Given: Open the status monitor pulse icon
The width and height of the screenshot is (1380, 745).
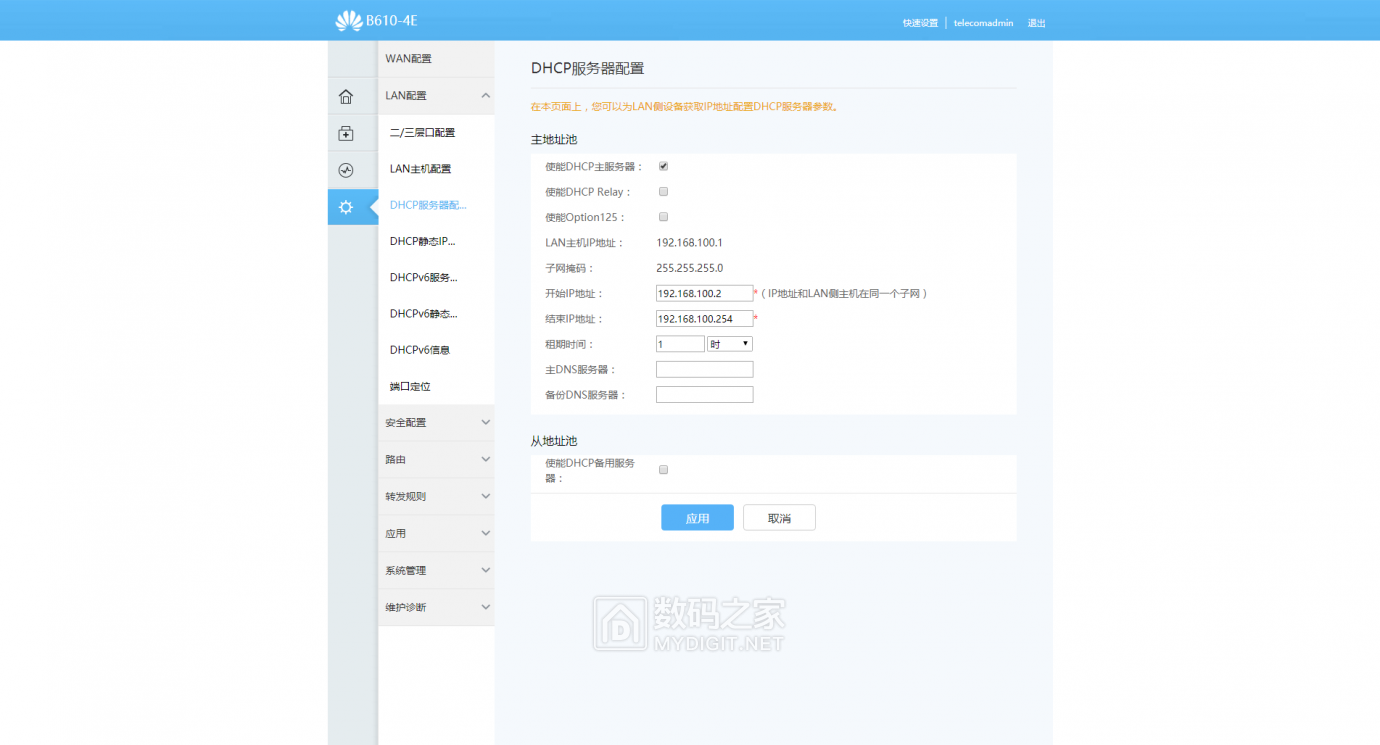Looking at the screenshot, I should coord(346,170).
